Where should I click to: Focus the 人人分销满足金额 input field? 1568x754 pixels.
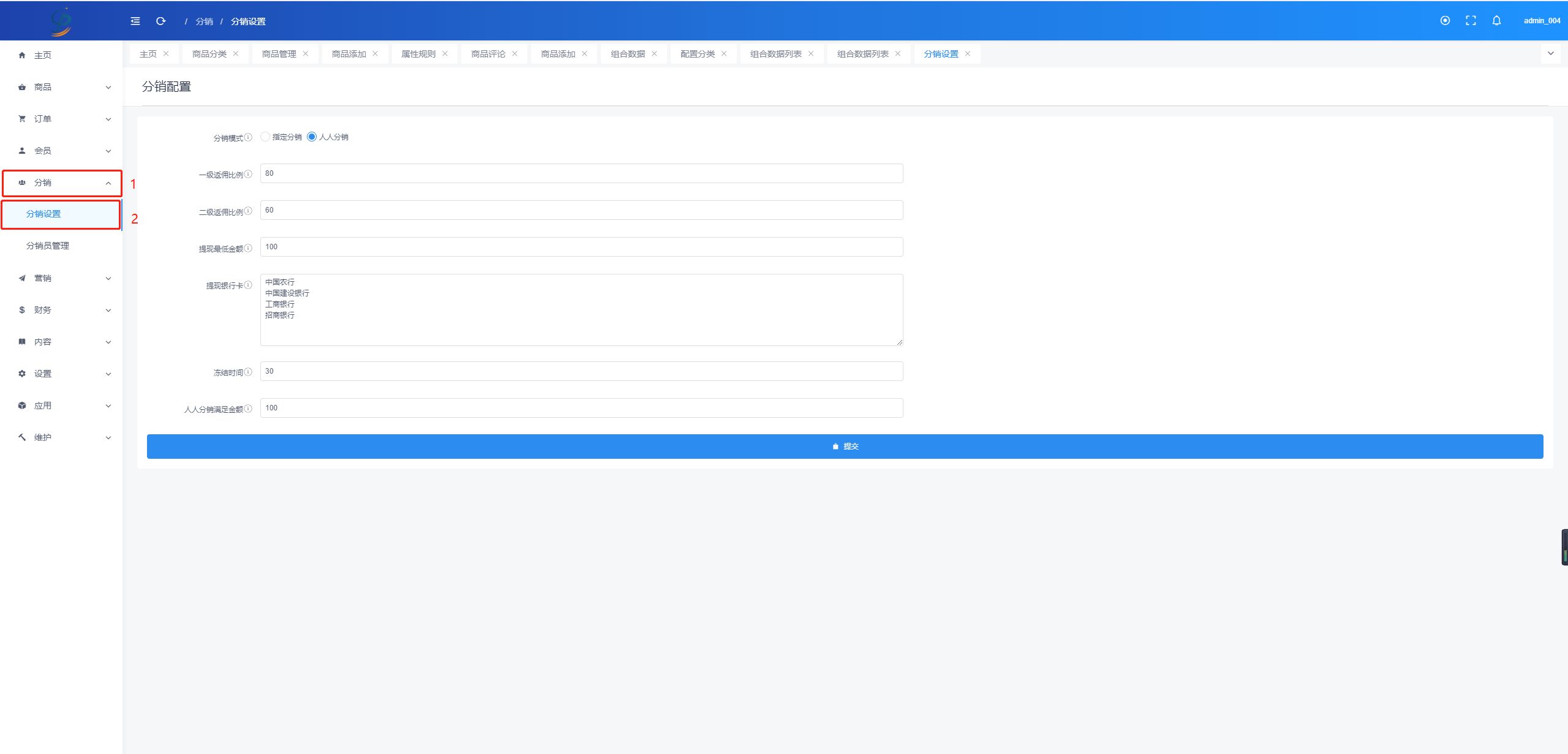click(581, 408)
